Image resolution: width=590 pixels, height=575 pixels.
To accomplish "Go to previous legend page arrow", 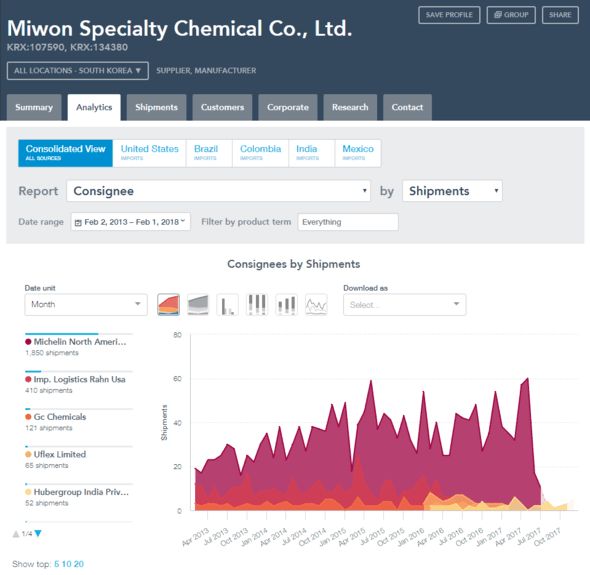I will click(x=16, y=534).
